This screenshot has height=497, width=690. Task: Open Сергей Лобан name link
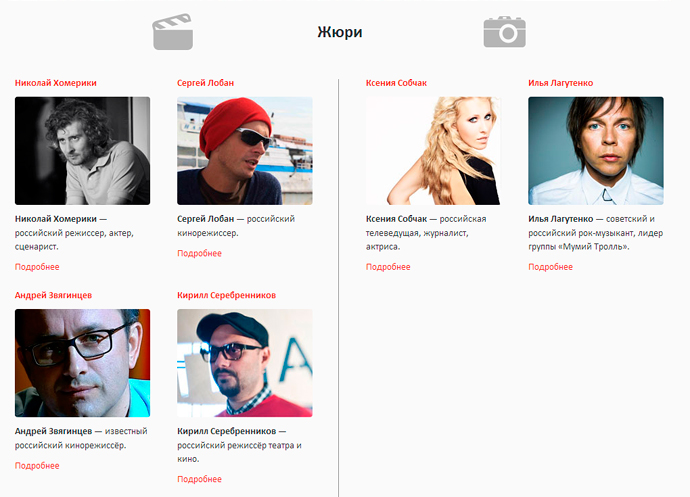205,83
